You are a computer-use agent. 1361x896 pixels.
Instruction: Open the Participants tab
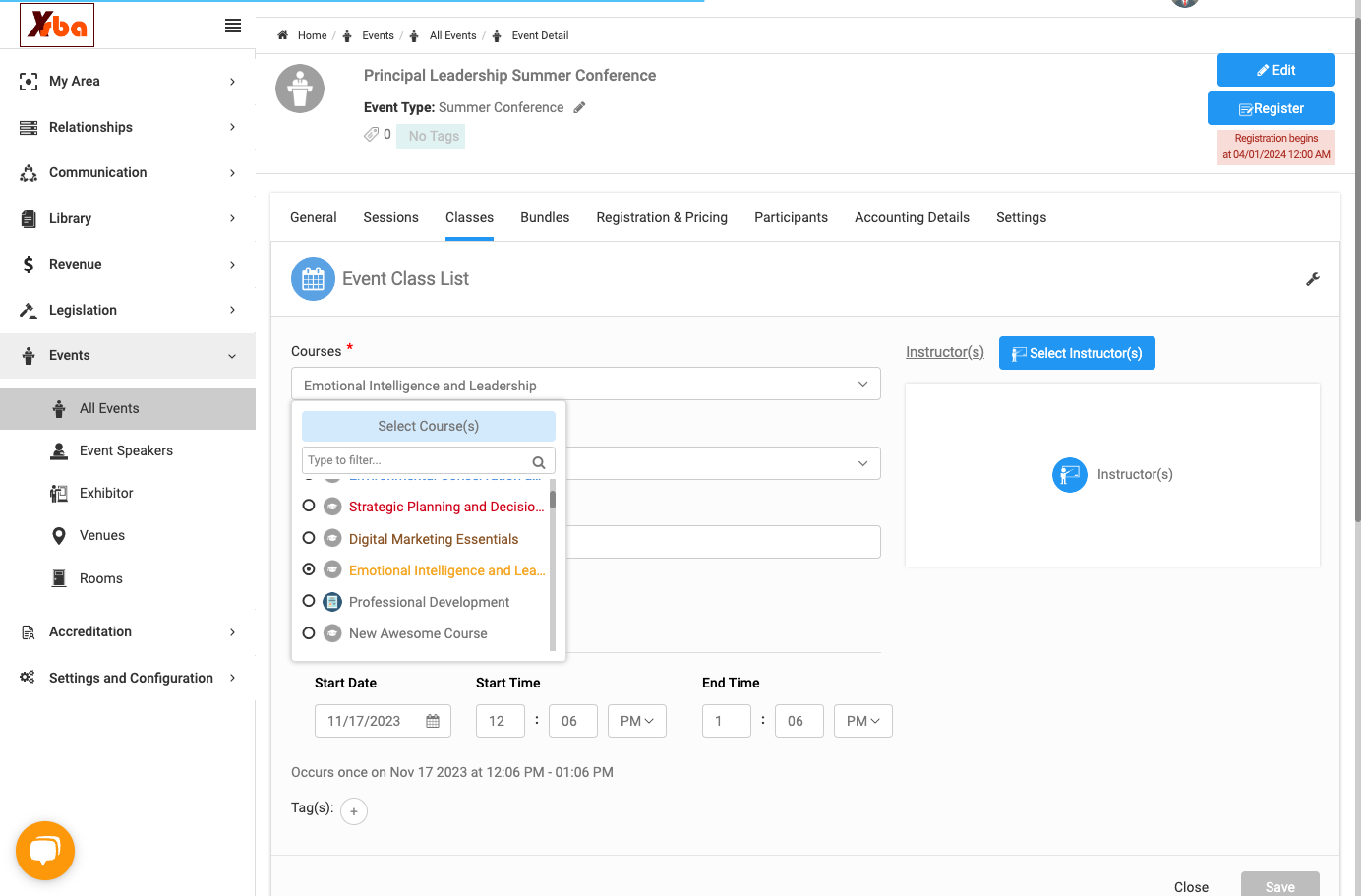click(791, 217)
